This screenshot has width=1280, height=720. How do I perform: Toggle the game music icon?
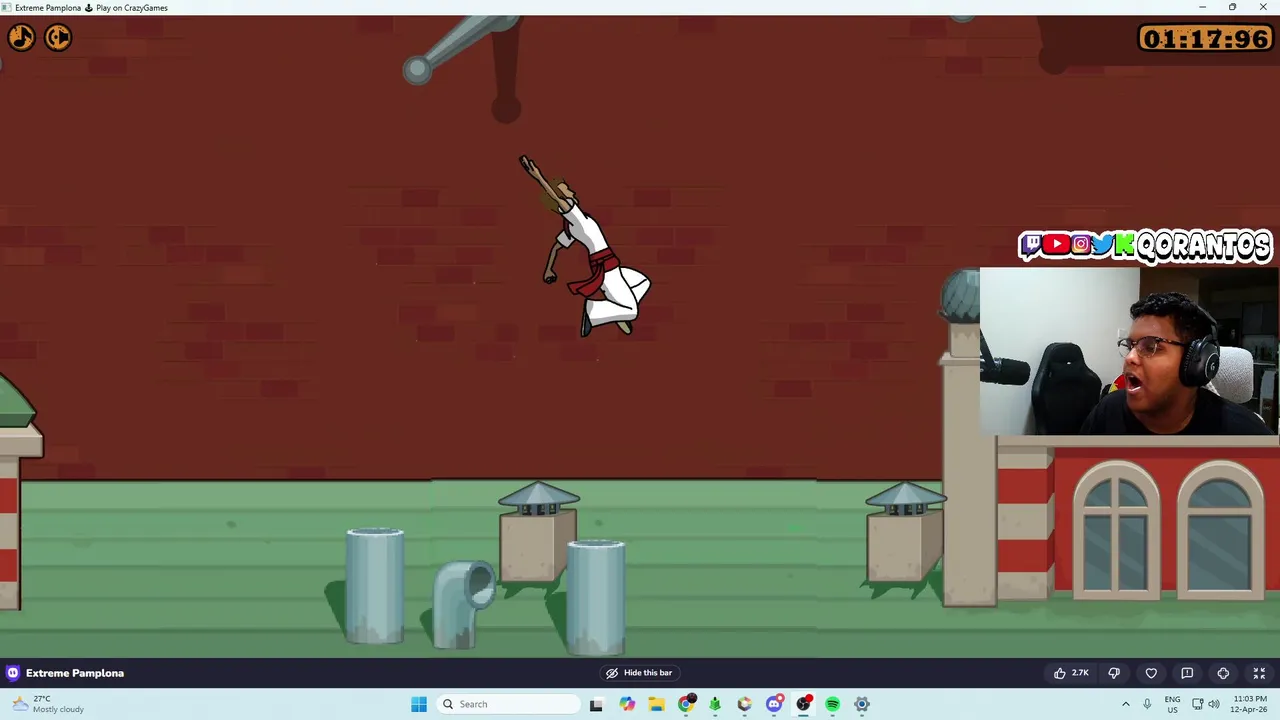(x=21, y=38)
